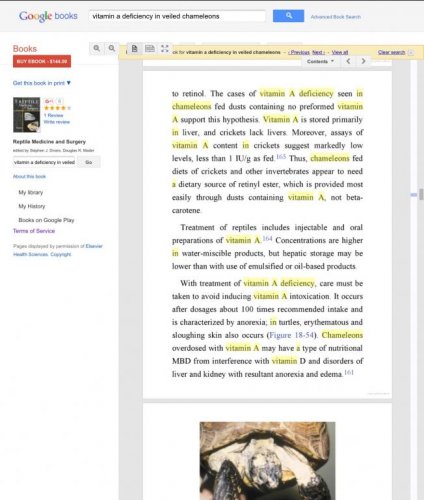Click the Buy eBook button

click(42, 61)
